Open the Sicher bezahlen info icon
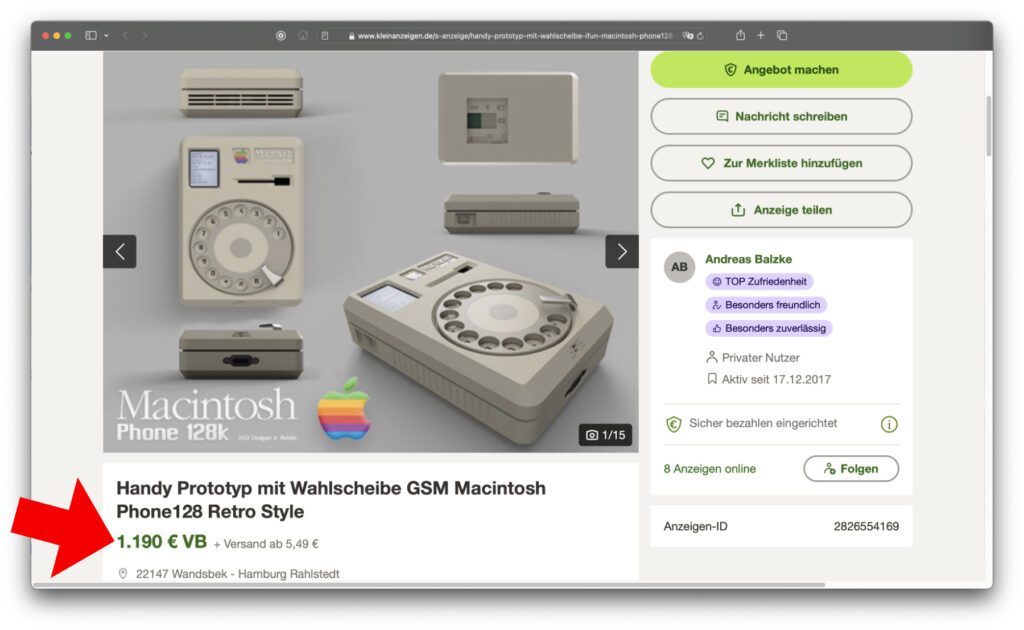Screen dimensions: 1024x630 (889, 424)
